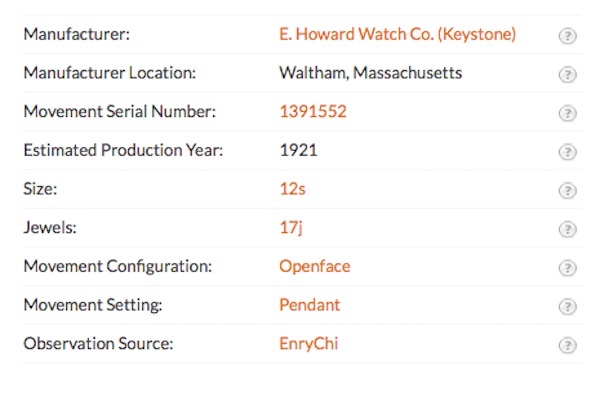Click the Movement Serial Number label
This screenshot has width=600, height=401.
coord(120,111)
